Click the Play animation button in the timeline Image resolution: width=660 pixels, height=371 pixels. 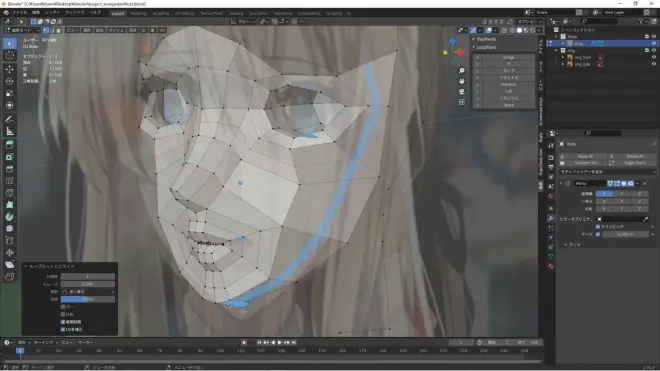279,342
